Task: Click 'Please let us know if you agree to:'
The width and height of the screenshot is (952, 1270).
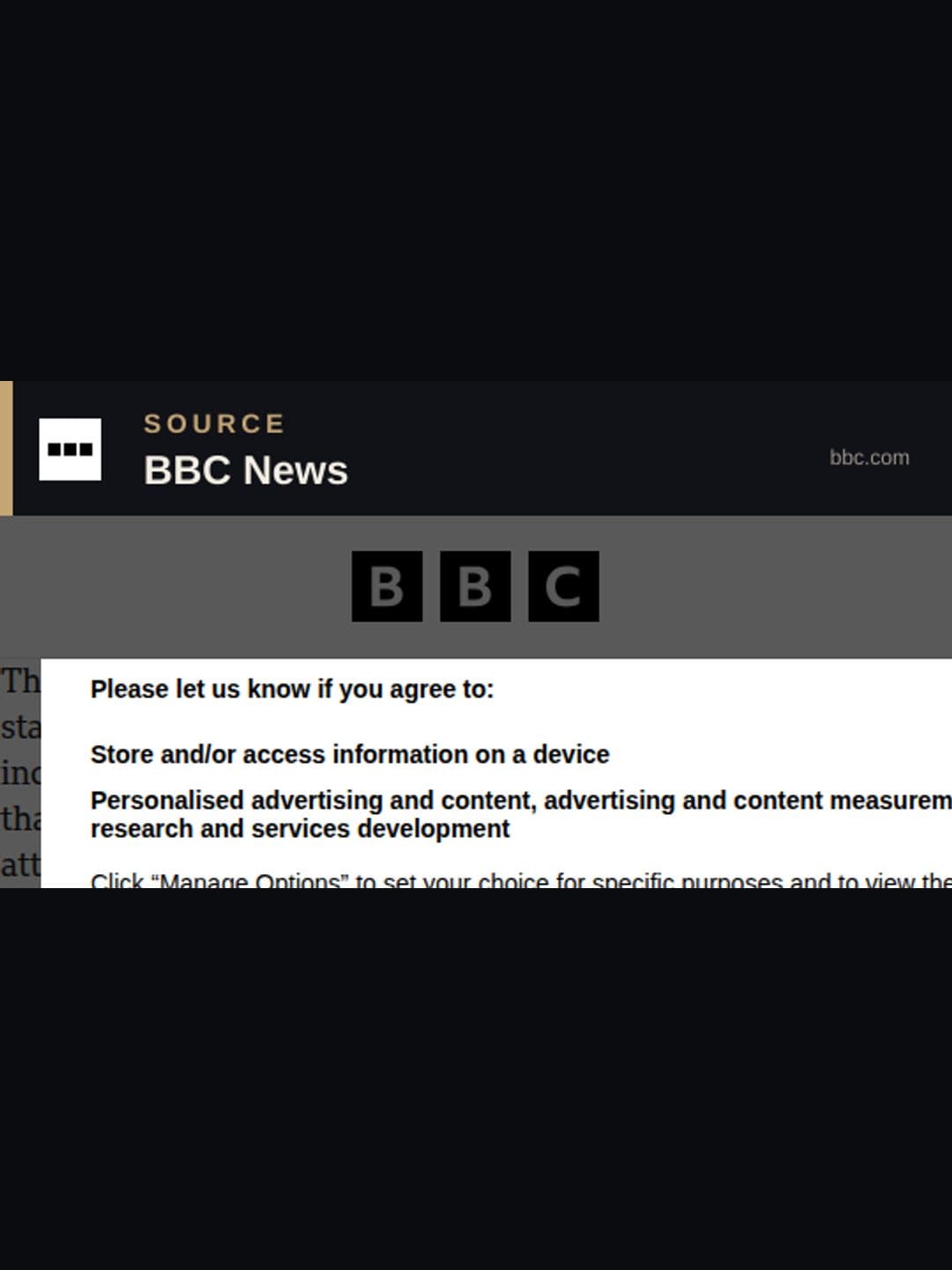Action: point(292,689)
